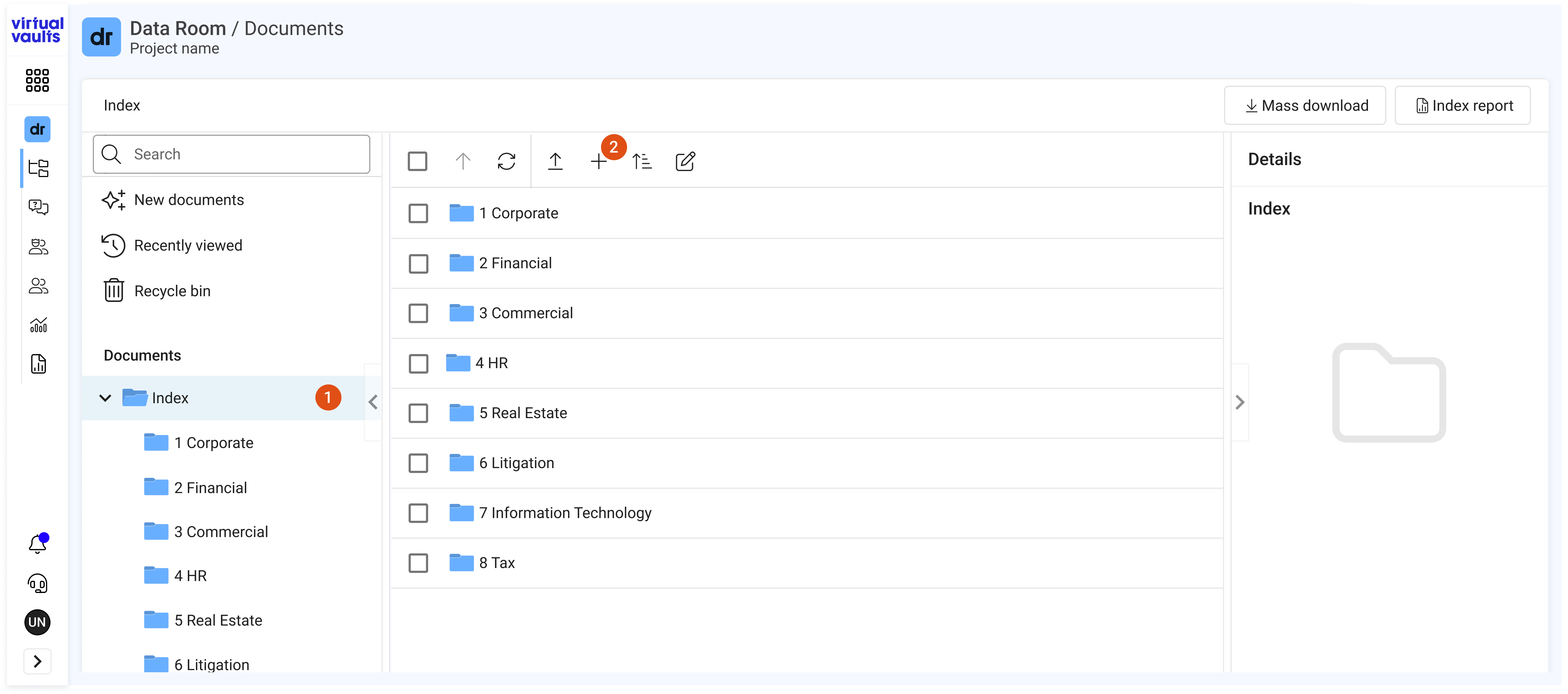Open Recently viewed list
The image size is (1568, 694).
click(188, 245)
